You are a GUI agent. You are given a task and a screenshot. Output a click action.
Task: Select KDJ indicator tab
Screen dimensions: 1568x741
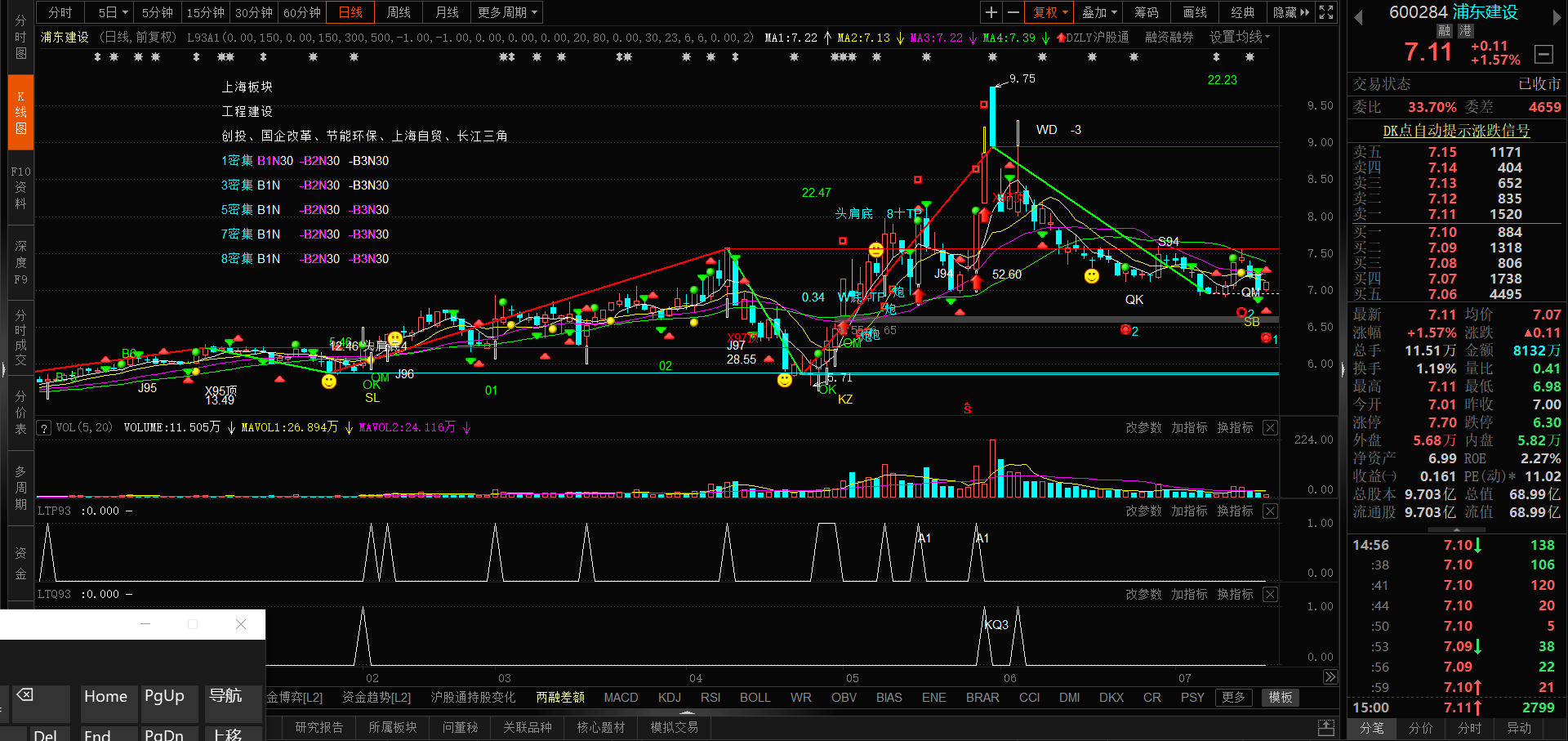pyautogui.click(x=669, y=697)
